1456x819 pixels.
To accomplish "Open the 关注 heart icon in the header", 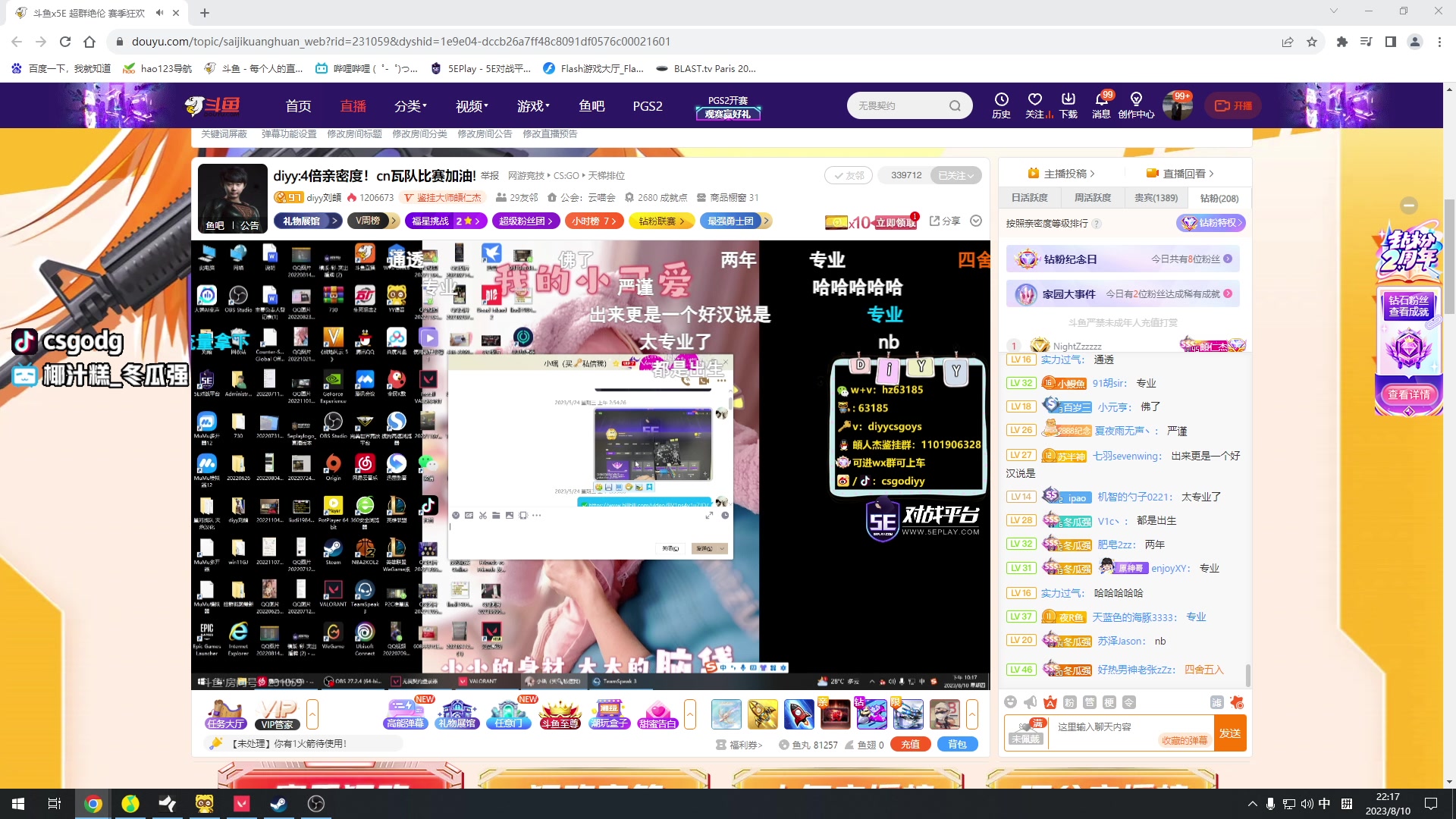I will [1034, 99].
